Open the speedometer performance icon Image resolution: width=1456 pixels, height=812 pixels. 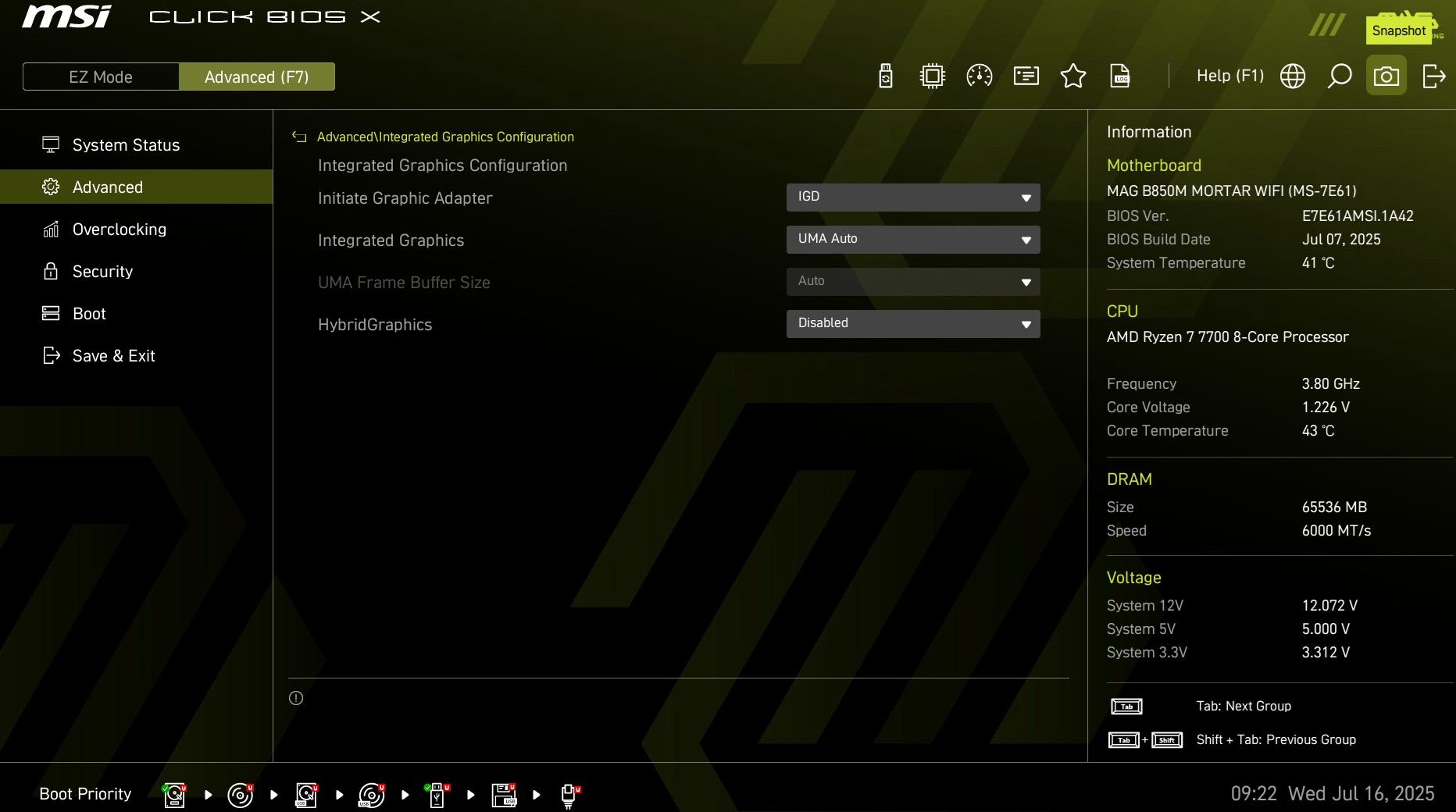point(980,76)
